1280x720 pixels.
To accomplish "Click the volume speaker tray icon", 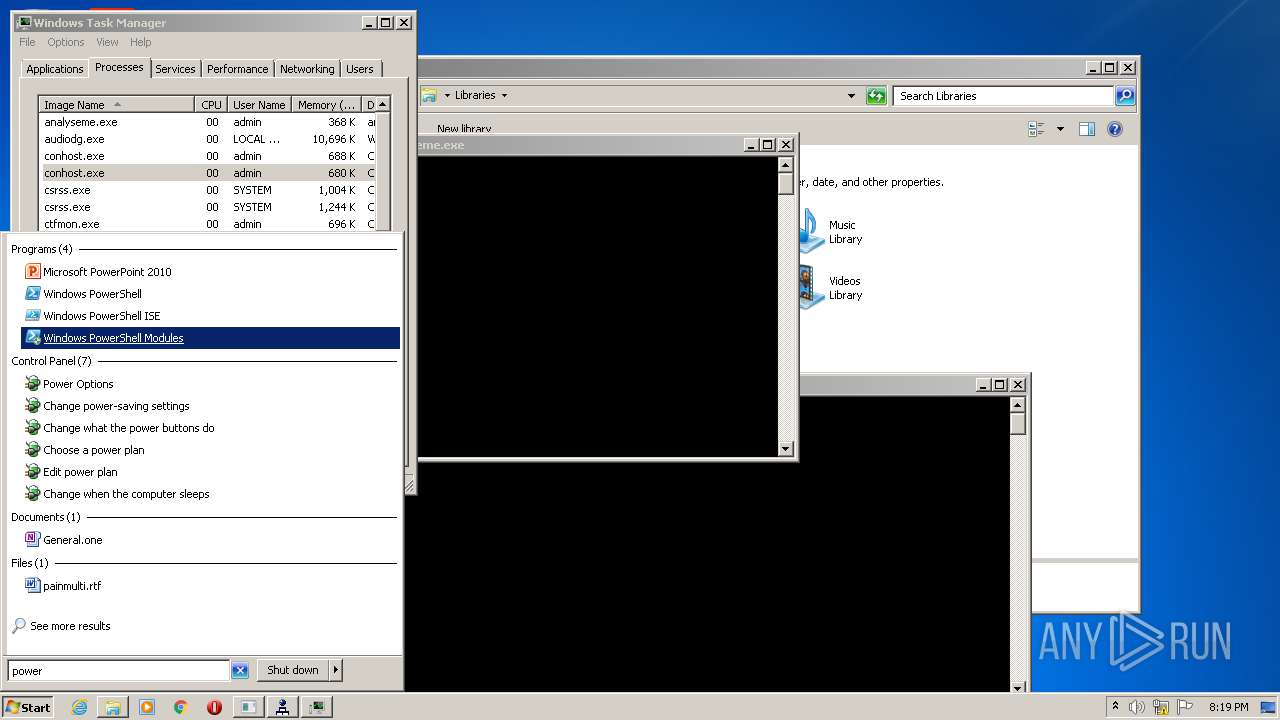I will [x=1137, y=707].
